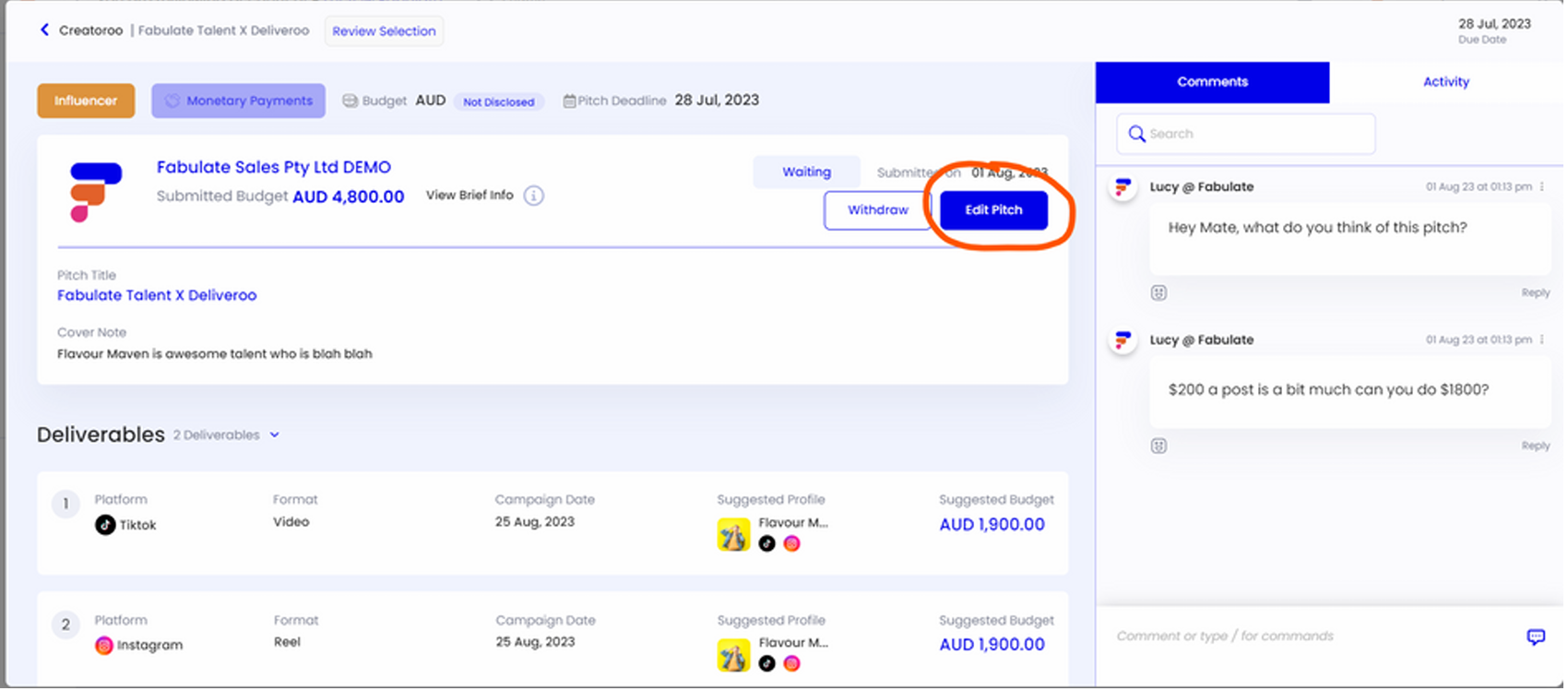Click the Instagram icon in deliverable 2 Platform

click(x=104, y=646)
